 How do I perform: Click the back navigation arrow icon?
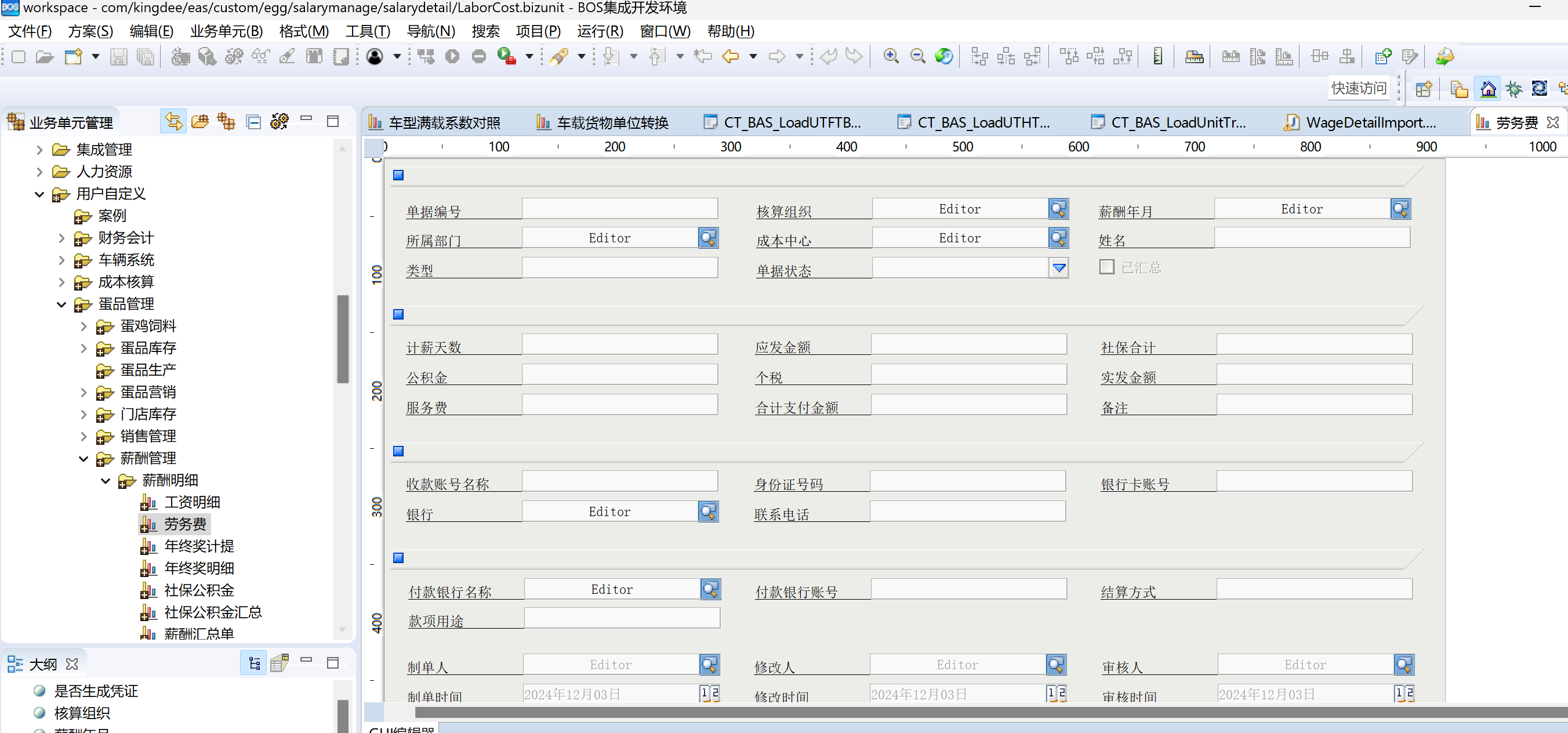730,57
